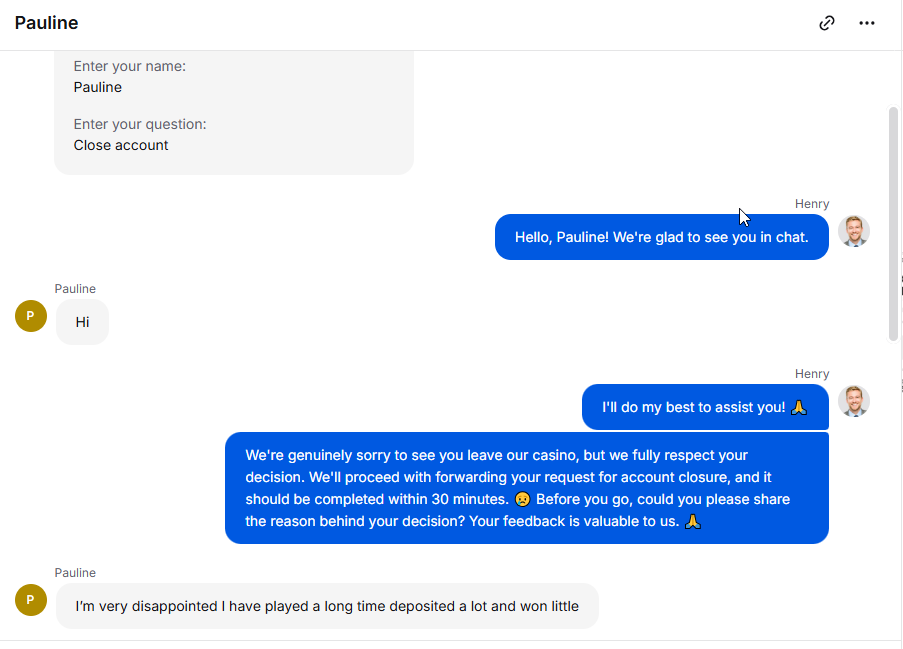Click the prayer emoji after feedback sentence
Screen dimensions: 903x649
pos(693,521)
